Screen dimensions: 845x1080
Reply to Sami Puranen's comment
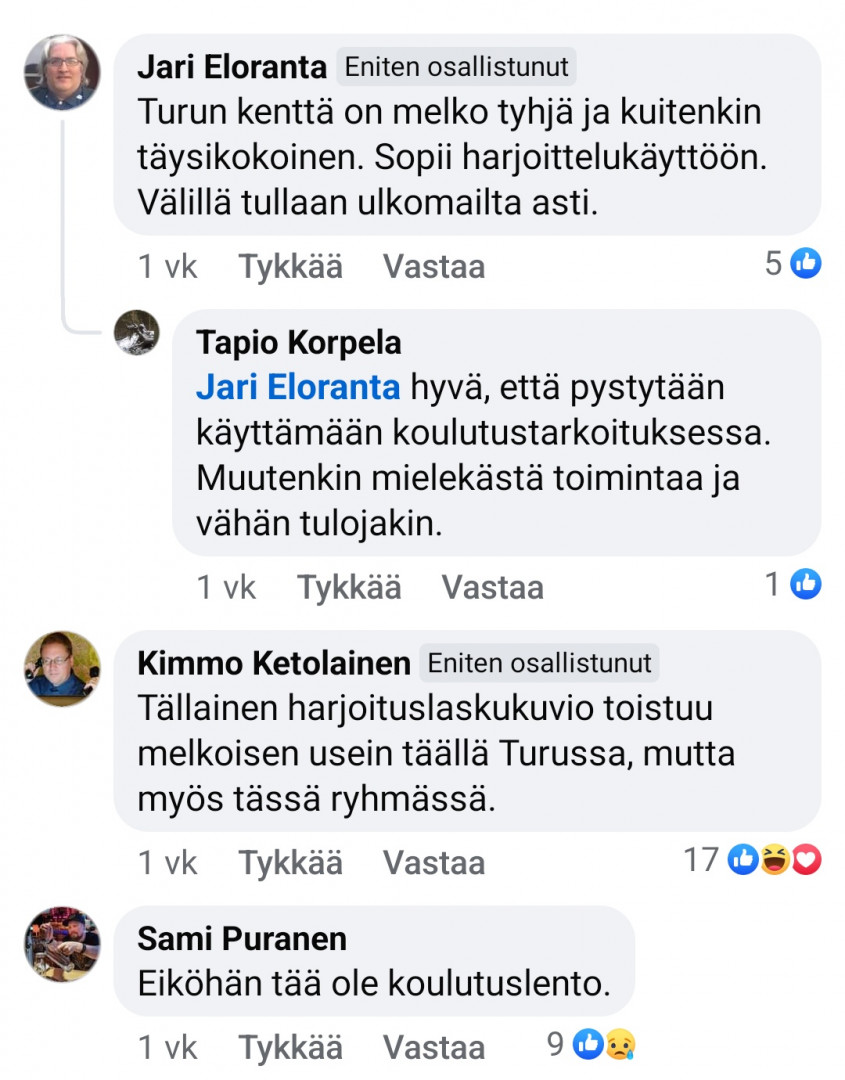click(434, 1048)
